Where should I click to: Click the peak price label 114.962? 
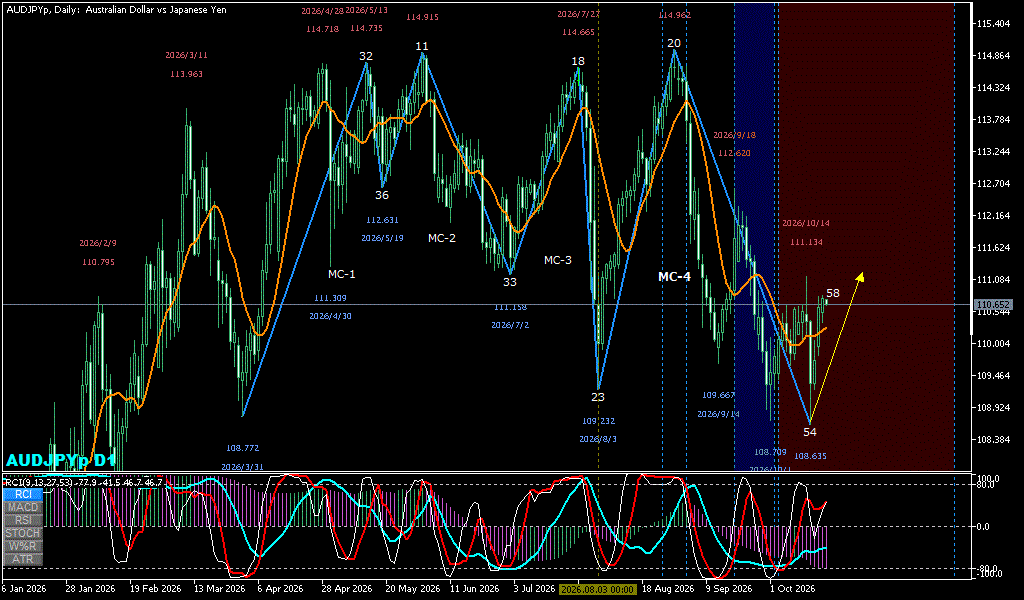675,15
